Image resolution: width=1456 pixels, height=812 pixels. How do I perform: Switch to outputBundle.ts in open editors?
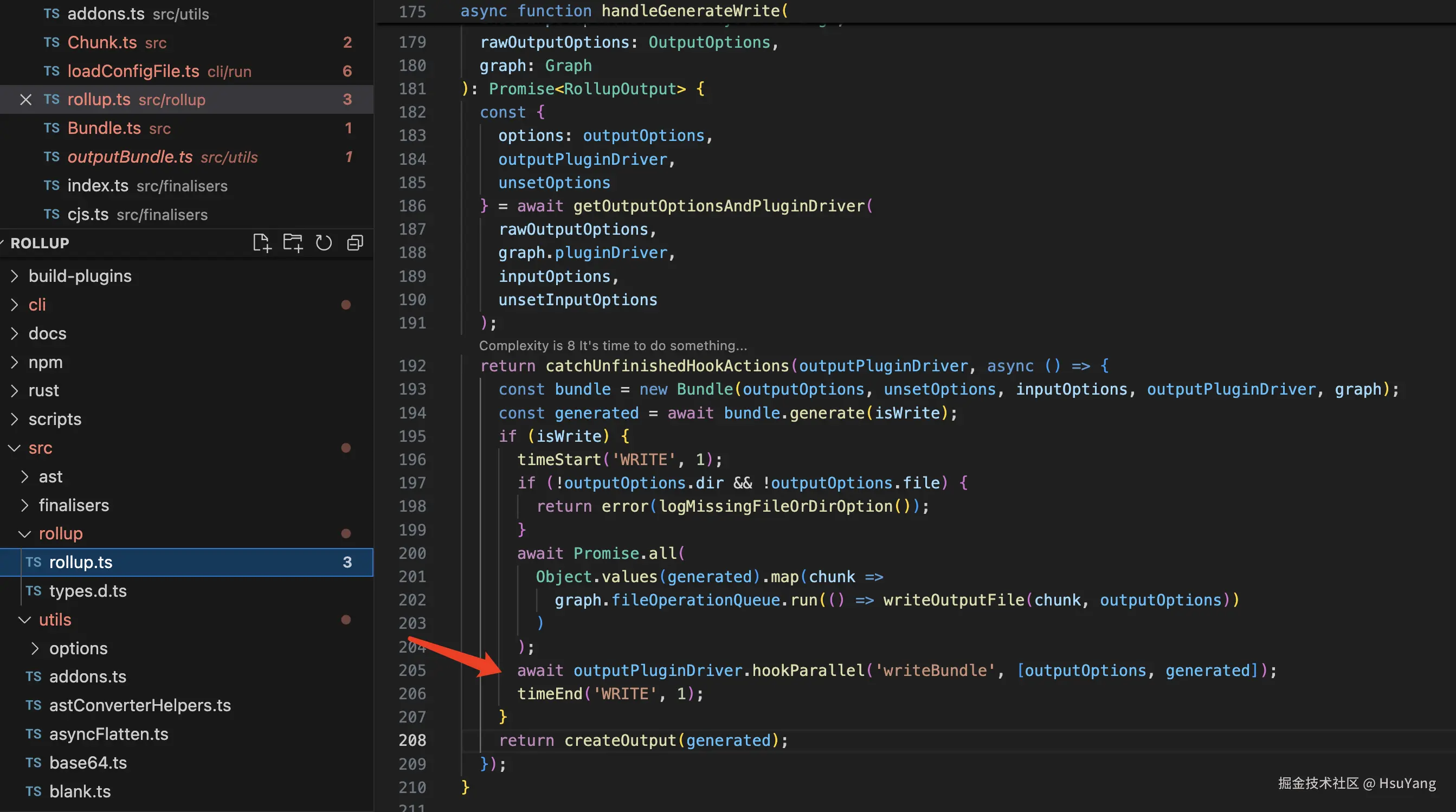click(x=130, y=157)
